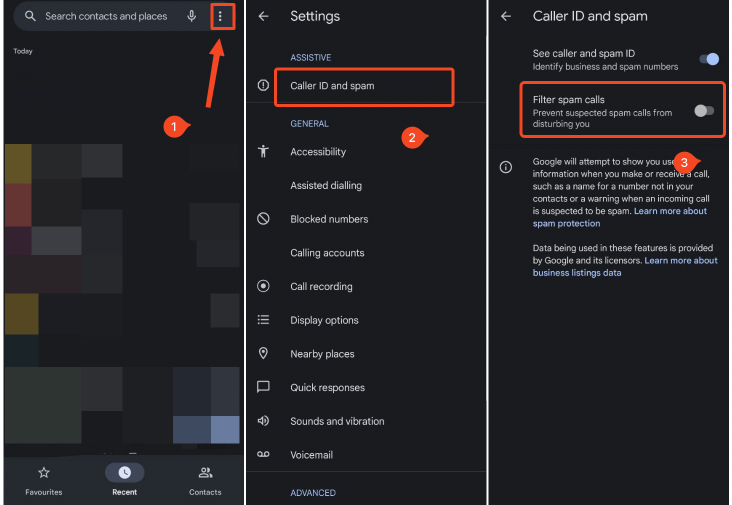Switch to the Contacts tab
732x505 pixels.
click(x=205, y=480)
